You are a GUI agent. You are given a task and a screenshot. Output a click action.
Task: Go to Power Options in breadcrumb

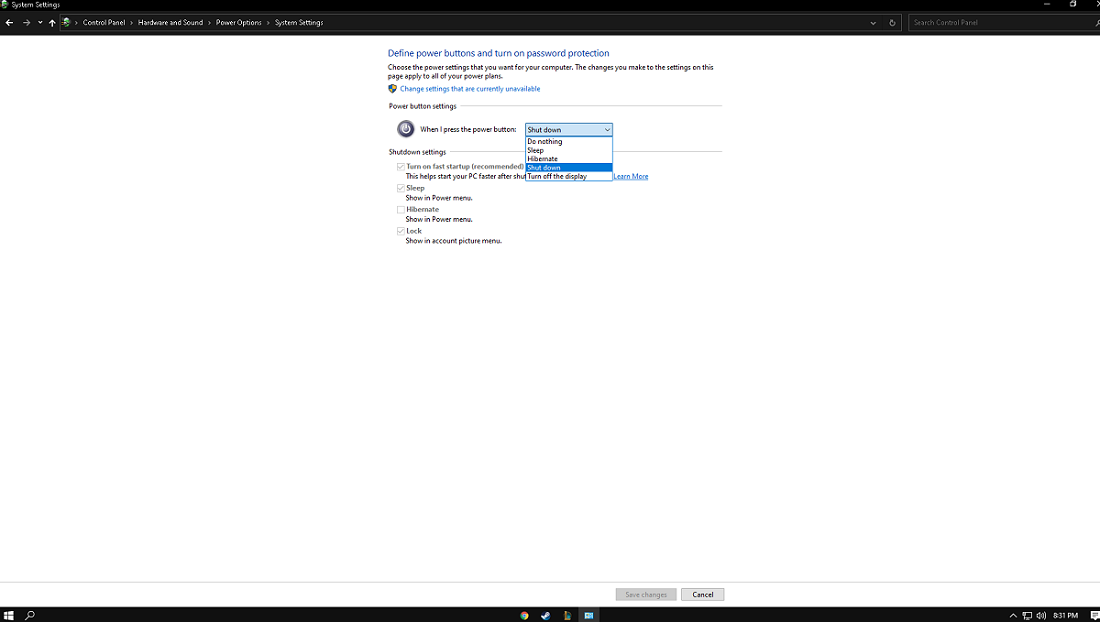(x=239, y=22)
